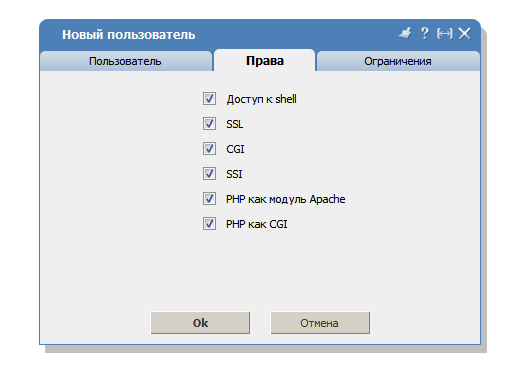Image resolution: width=518 pixels, height=379 pixels.
Task: Click the expand width icon in the title bar
Action: tap(445, 34)
